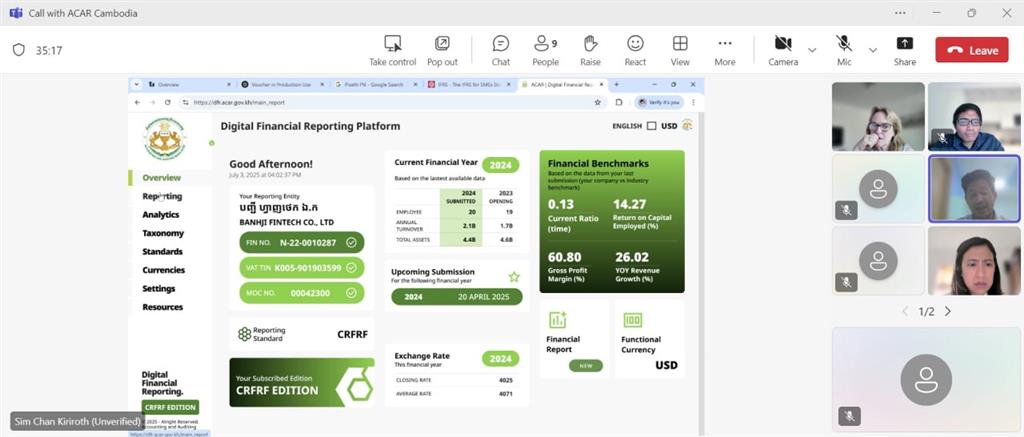
Task: Open the Currencies sidebar item
Action: pyautogui.click(x=163, y=270)
